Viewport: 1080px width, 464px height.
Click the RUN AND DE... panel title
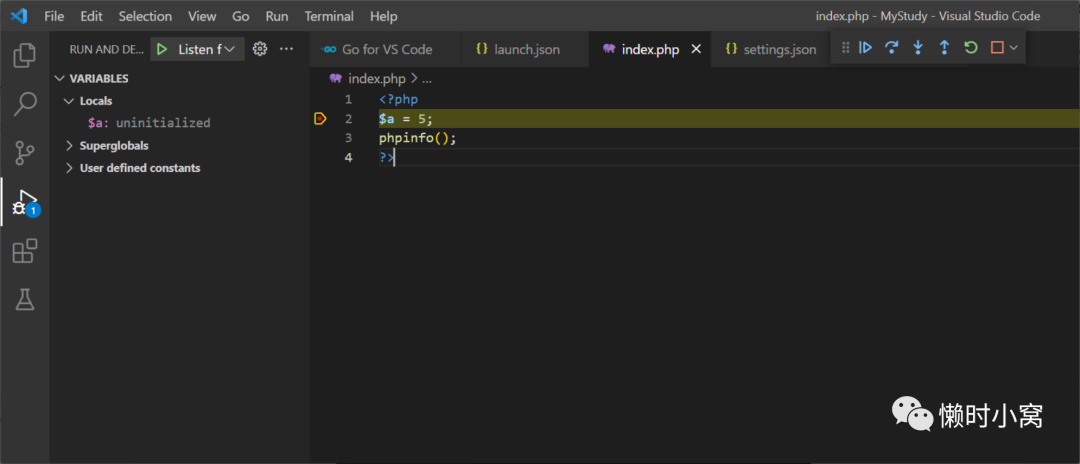107,49
